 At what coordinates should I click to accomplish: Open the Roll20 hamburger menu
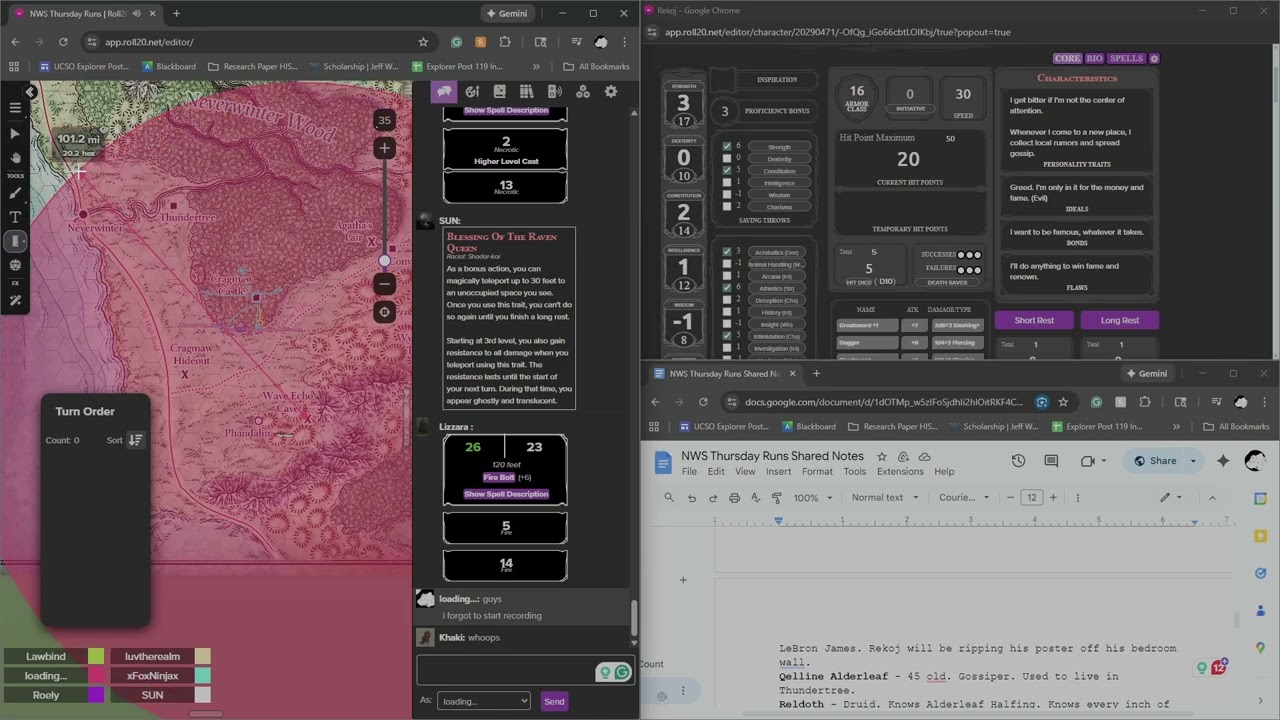coord(15,107)
